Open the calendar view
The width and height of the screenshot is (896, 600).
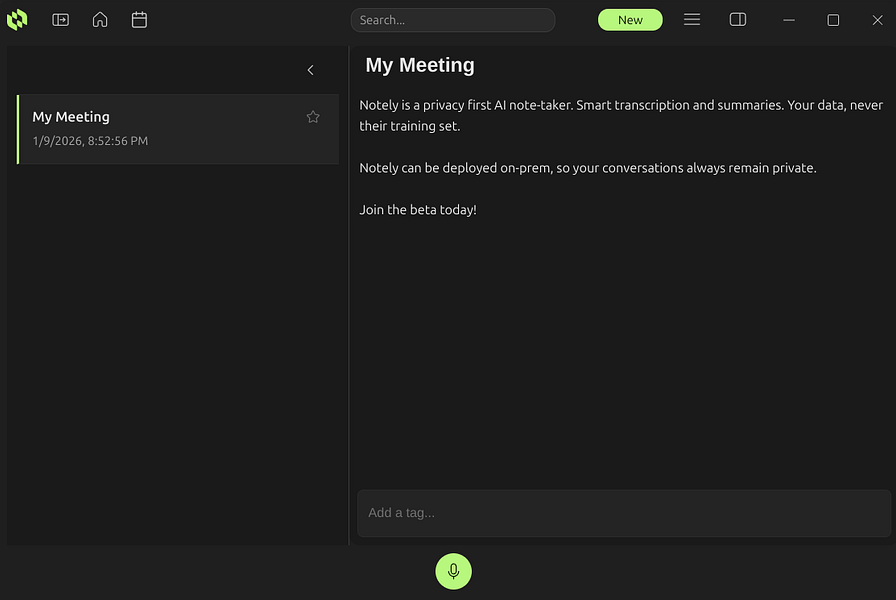click(139, 20)
